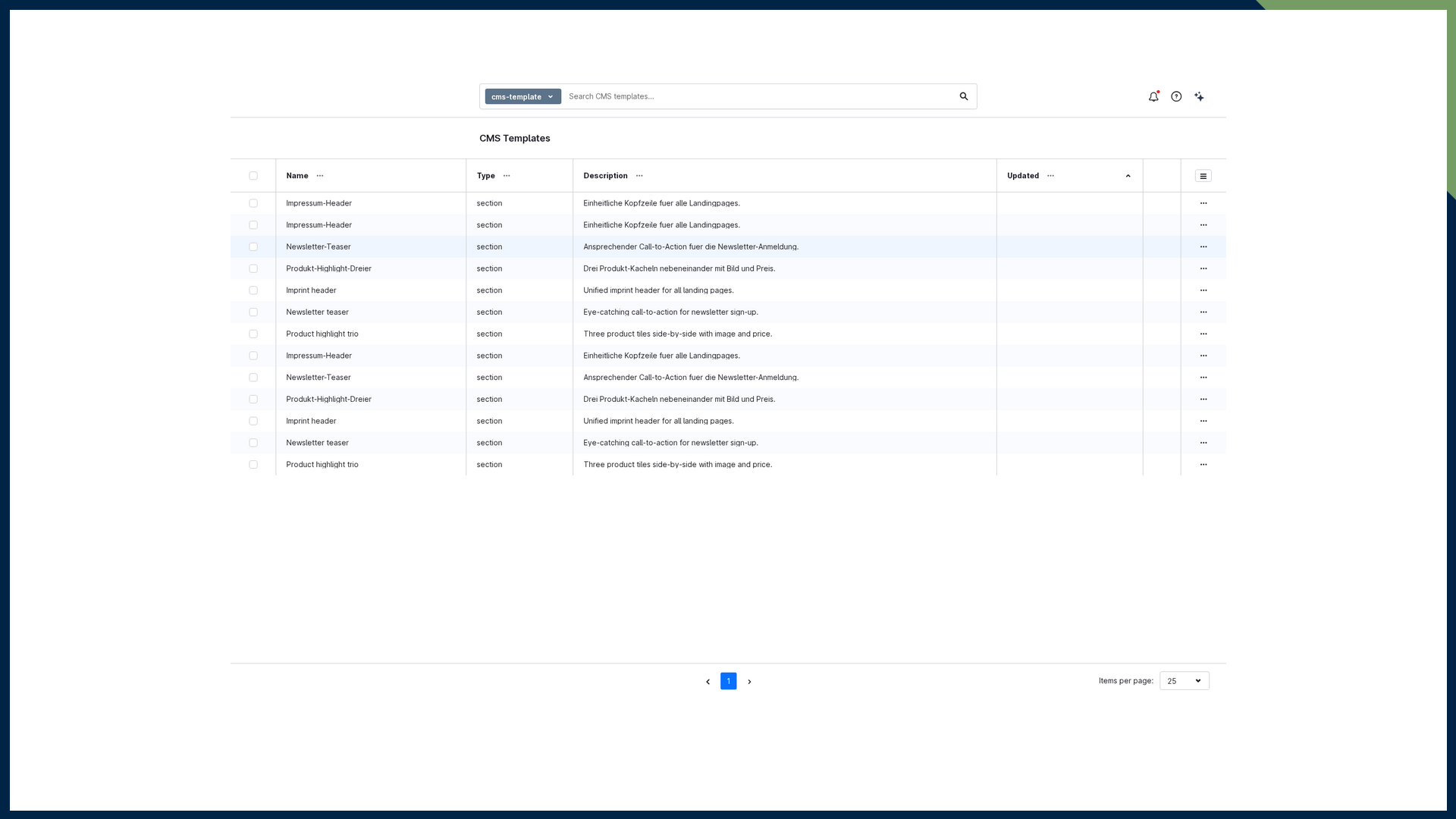Sort by the Updated column header
Screen dimensions: 1456x819
tap(1023, 176)
